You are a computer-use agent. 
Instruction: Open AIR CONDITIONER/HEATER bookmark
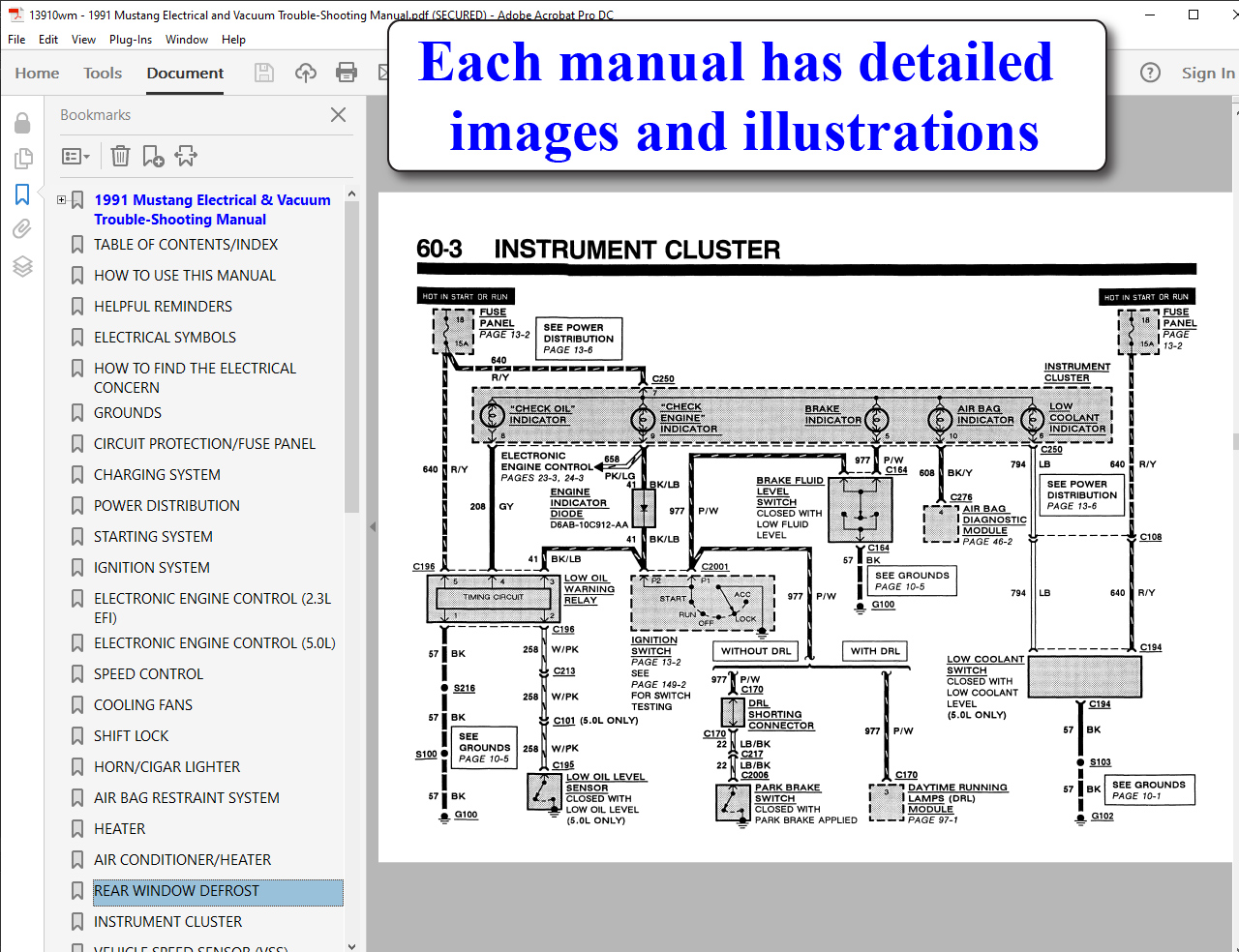pyautogui.click(x=182, y=860)
